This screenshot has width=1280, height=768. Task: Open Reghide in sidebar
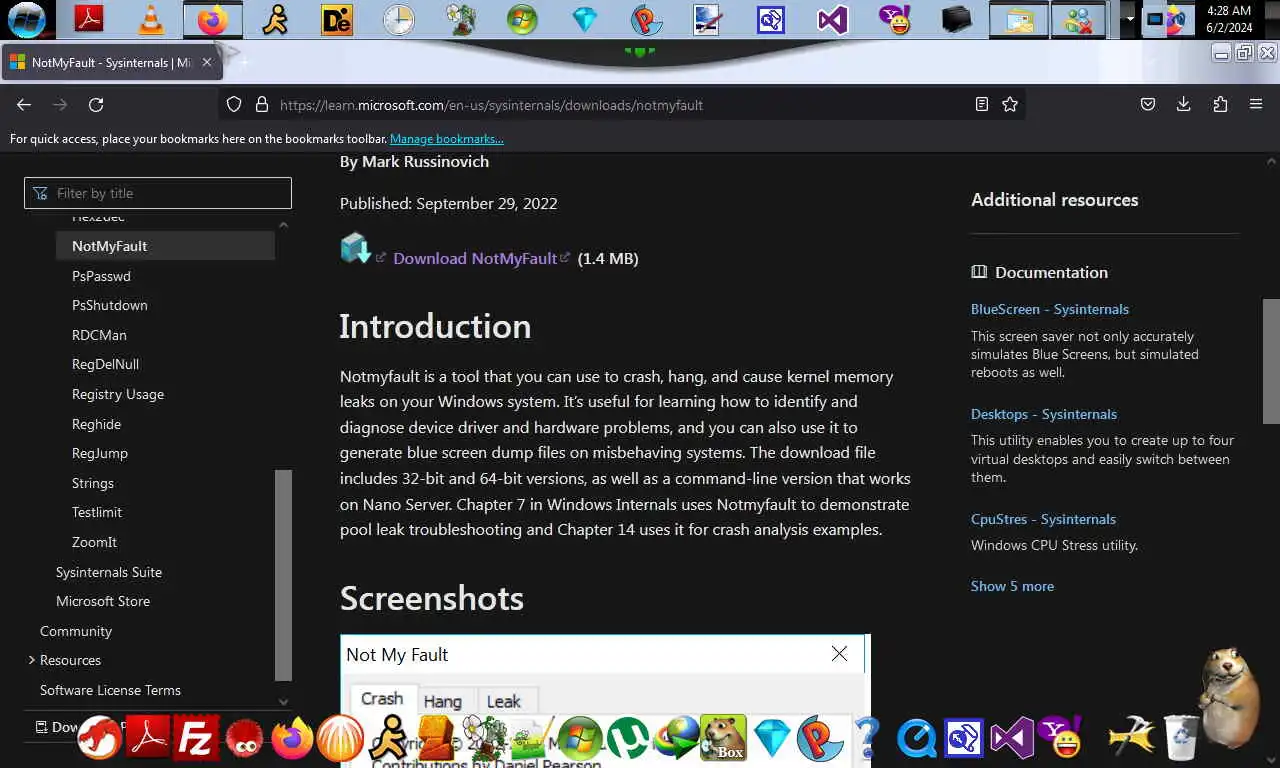[96, 424]
